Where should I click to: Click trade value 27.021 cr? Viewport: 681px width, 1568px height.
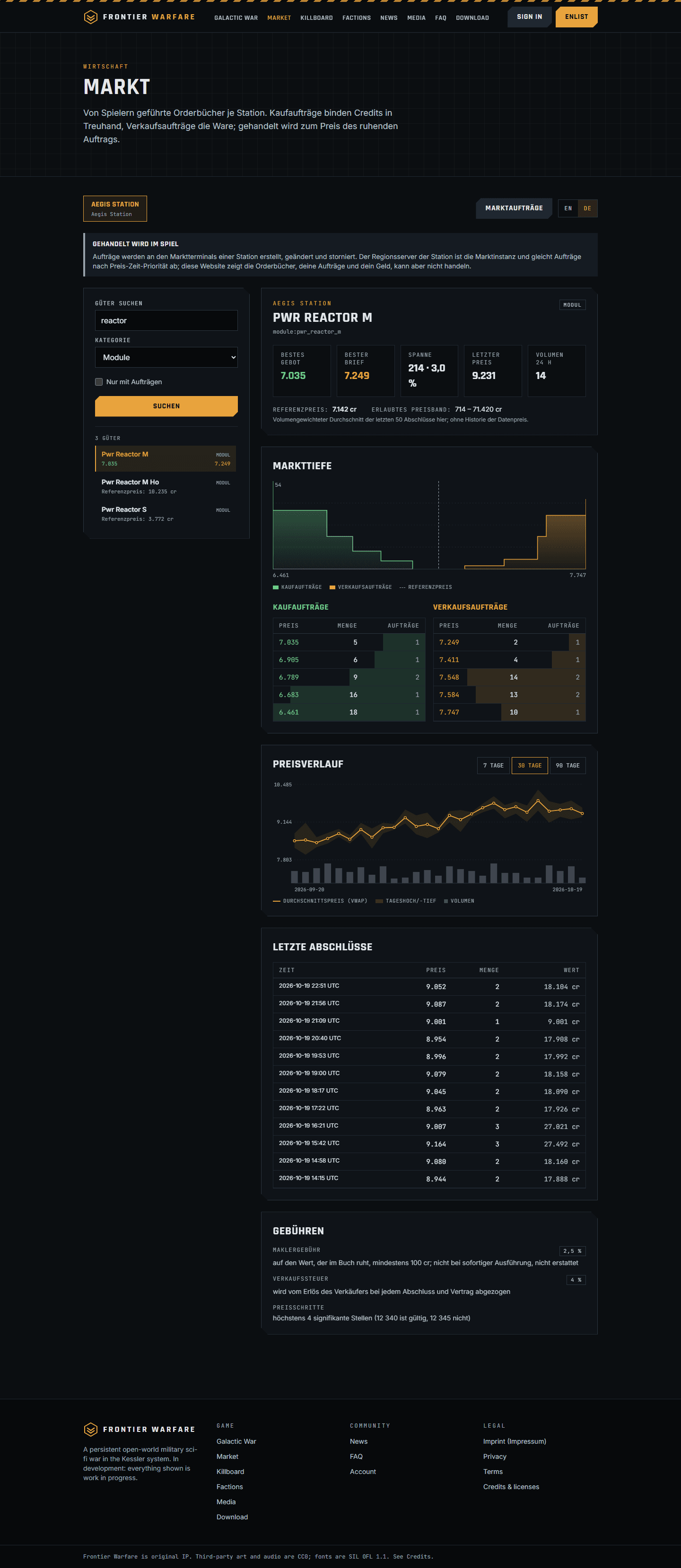561,1127
